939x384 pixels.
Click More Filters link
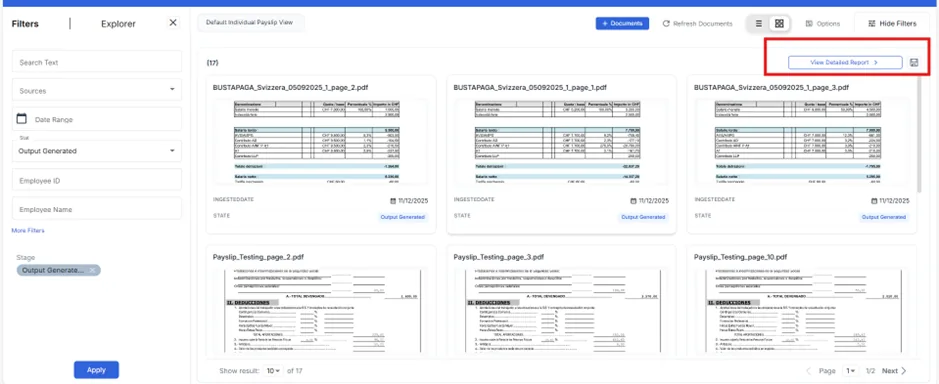[x=28, y=231]
